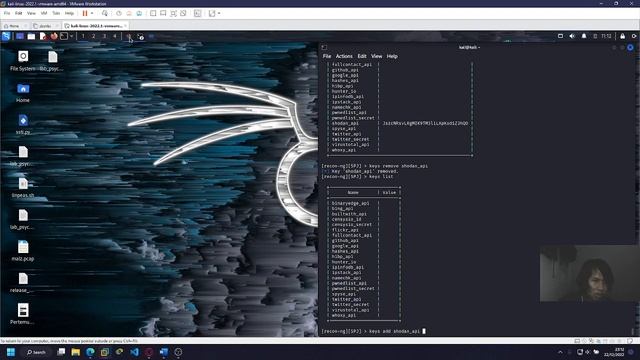The image size is (640, 360).
Task: Open VMware Tabs menu
Action: 56,13
